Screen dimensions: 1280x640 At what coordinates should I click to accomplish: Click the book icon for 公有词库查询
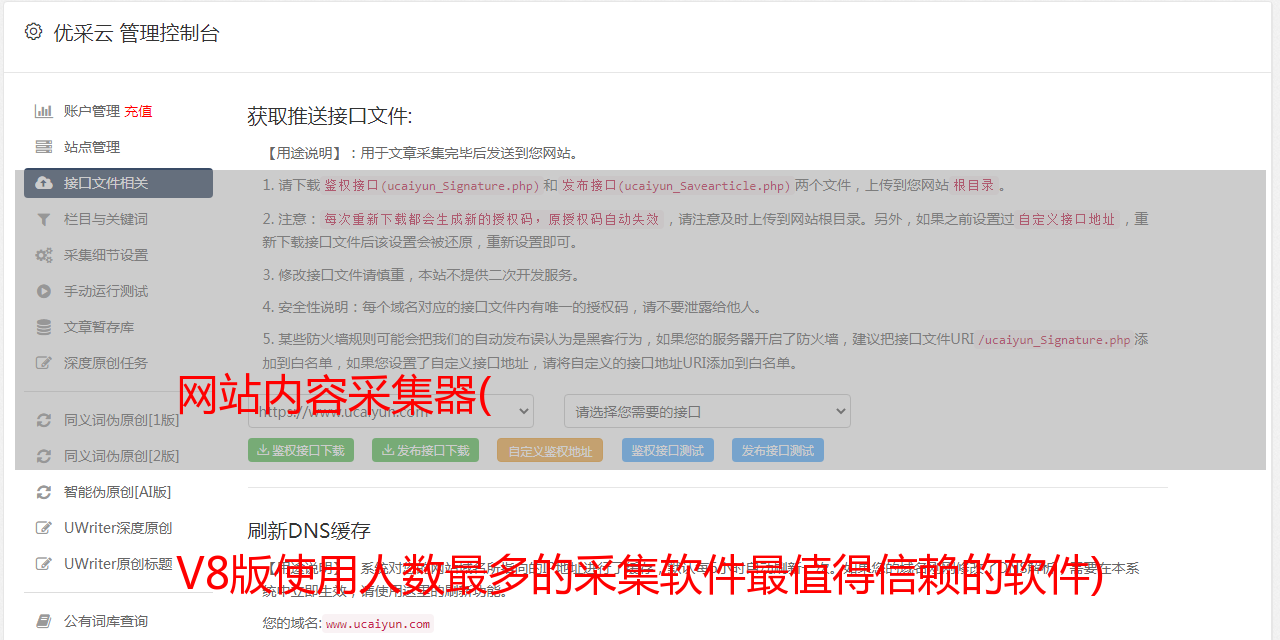coord(44,621)
